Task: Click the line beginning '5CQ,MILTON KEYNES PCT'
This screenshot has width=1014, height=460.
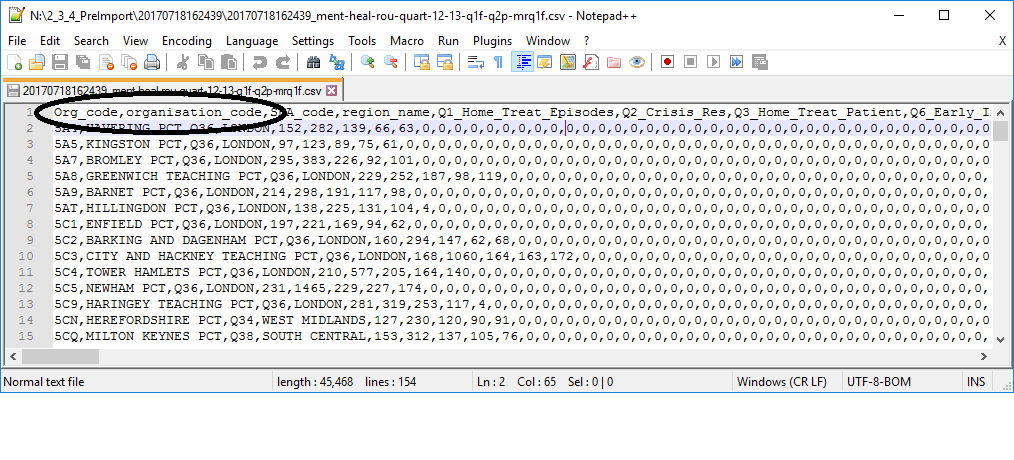Action: [522, 336]
